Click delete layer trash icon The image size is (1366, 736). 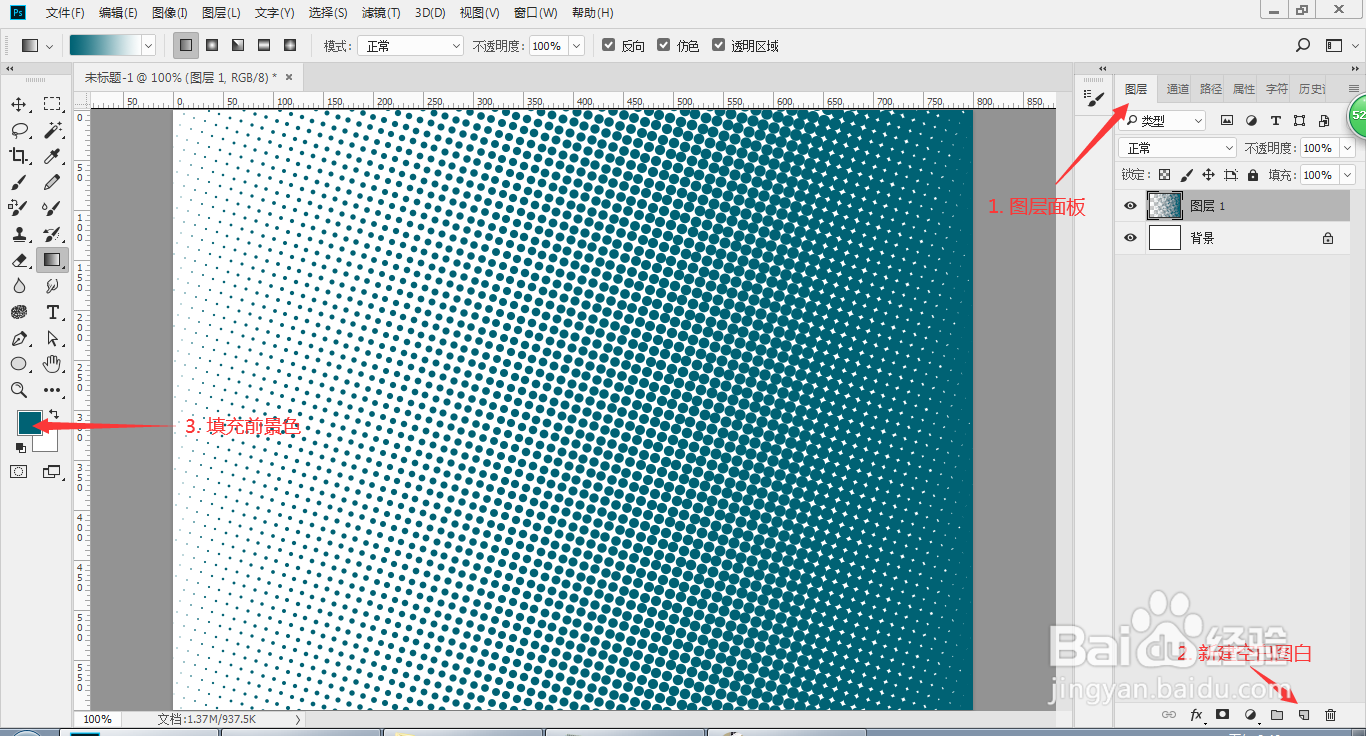tap(1330, 715)
